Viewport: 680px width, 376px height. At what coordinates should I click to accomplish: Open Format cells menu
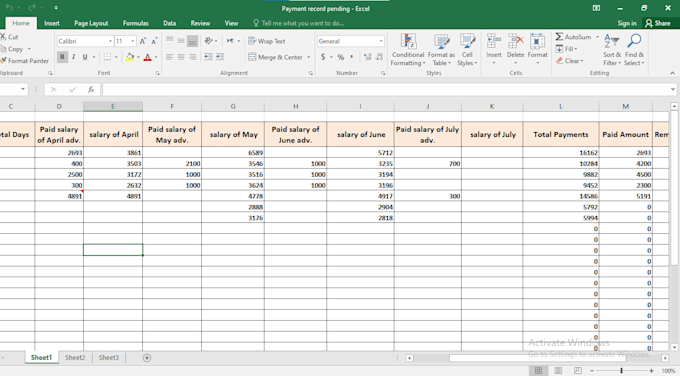pyautogui.click(x=537, y=50)
